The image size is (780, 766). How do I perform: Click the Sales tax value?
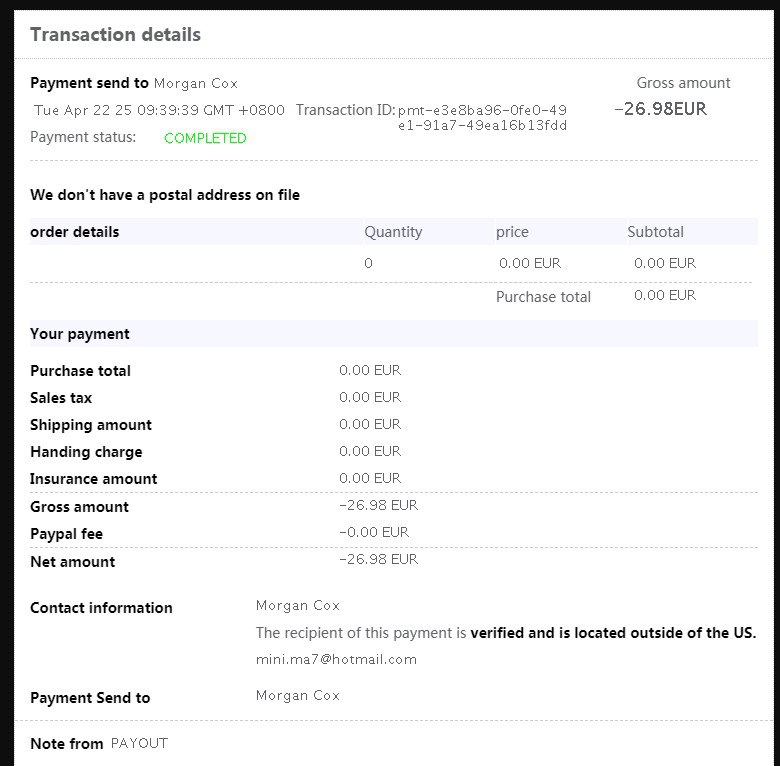click(370, 397)
